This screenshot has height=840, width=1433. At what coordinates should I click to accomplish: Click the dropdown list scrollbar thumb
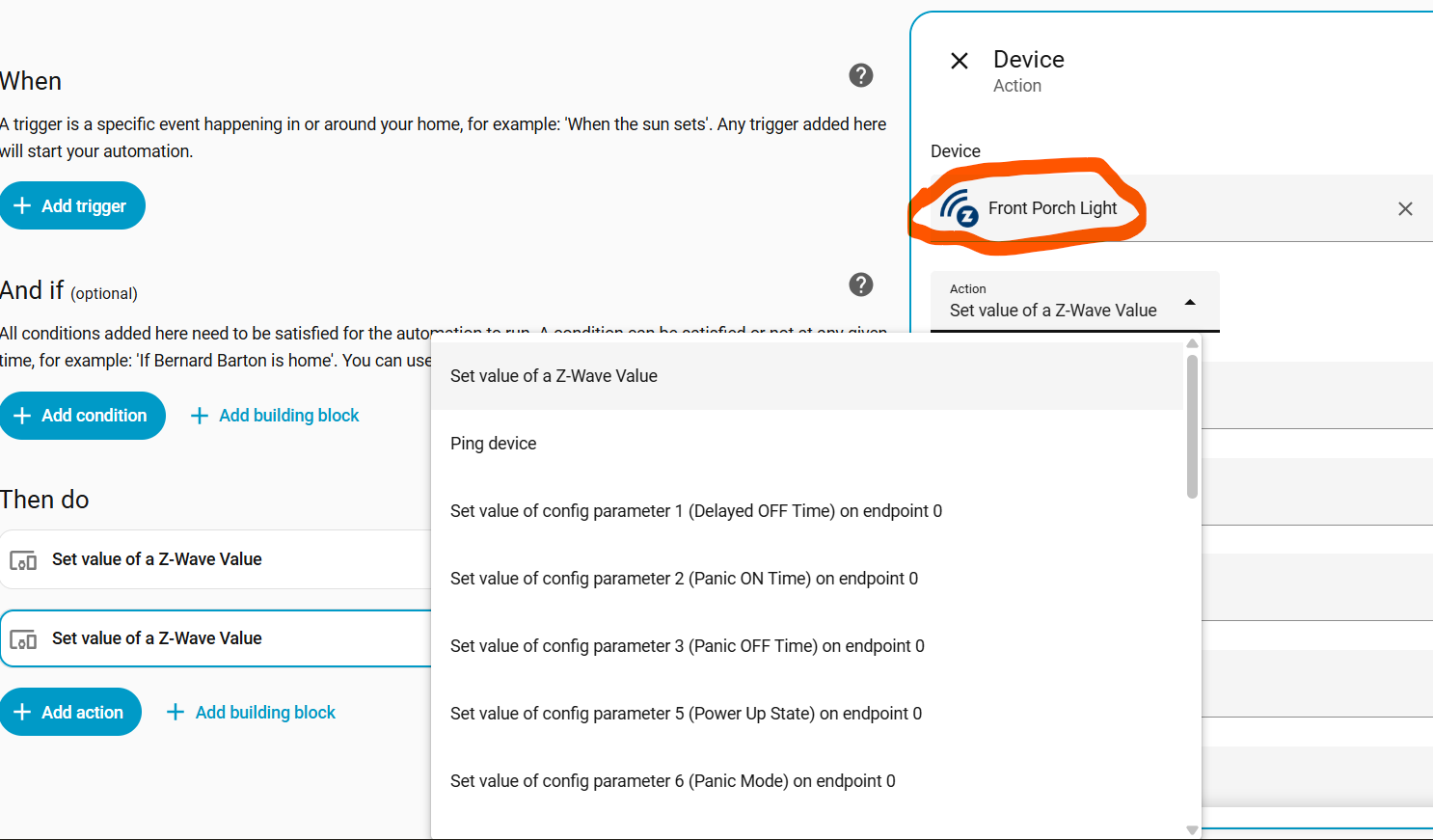pos(1192,424)
